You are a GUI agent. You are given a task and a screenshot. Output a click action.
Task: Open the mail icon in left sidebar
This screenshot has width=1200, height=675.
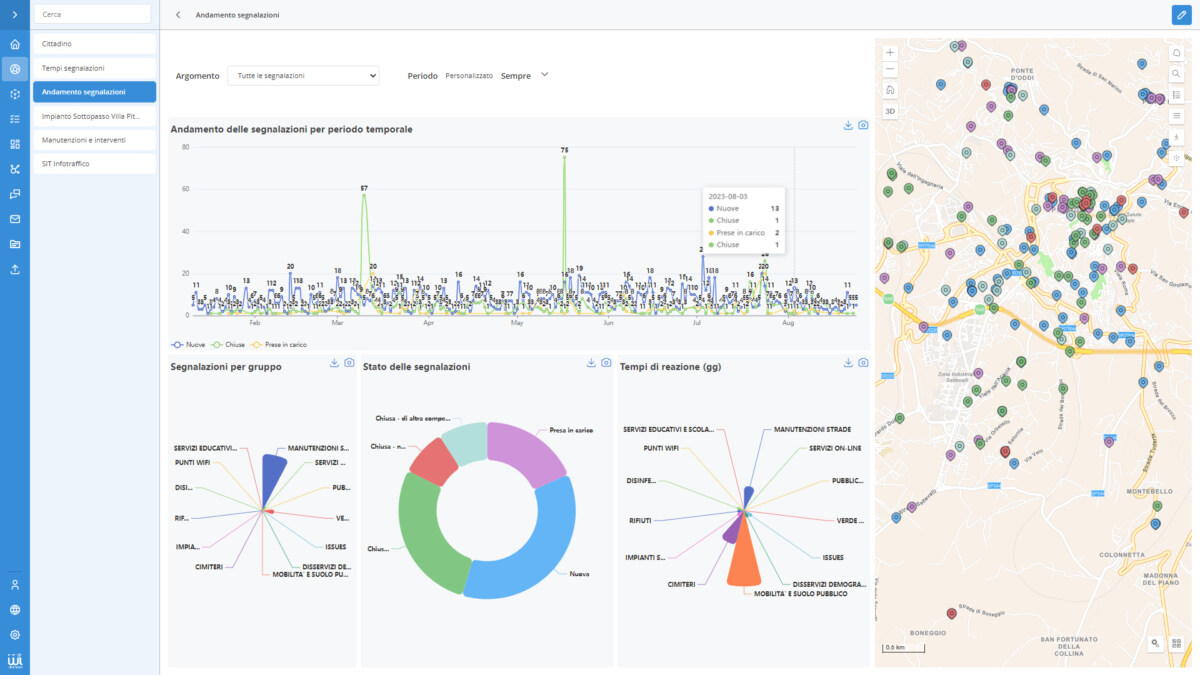pyautogui.click(x=15, y=219)
